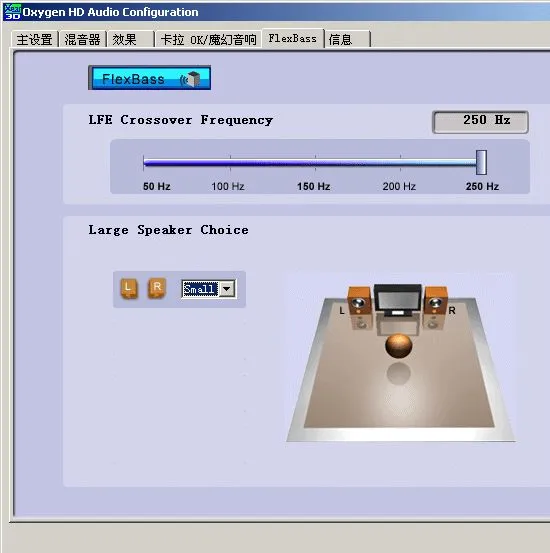Click the 250 Hz frequency value field
This screenshot has height=553, width=550.
pos(480,122)
